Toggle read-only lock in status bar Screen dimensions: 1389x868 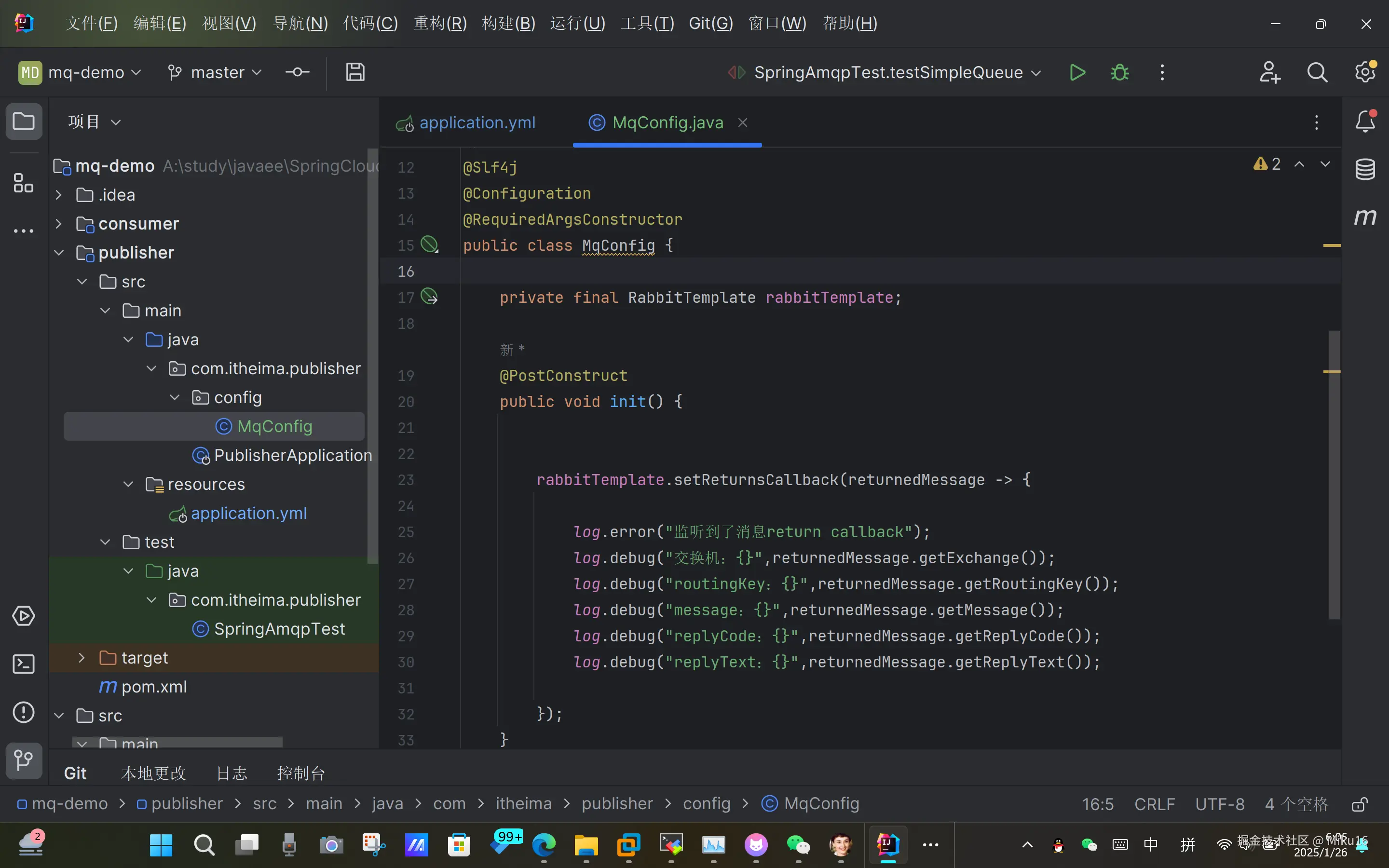[x=1360, y=804]
